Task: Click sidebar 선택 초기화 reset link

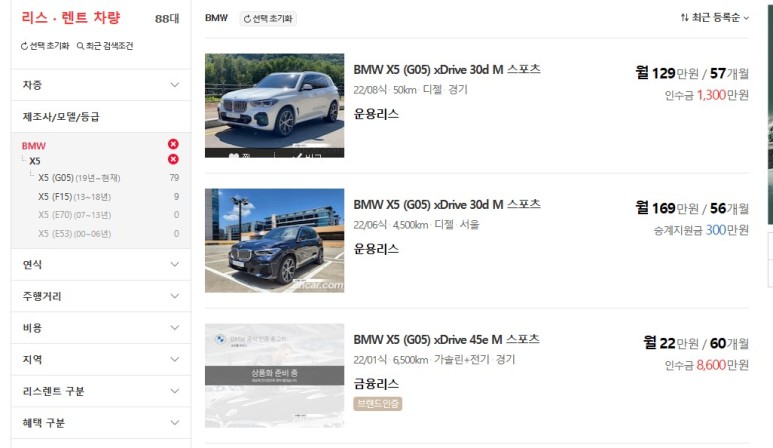Action: point(45,46)
